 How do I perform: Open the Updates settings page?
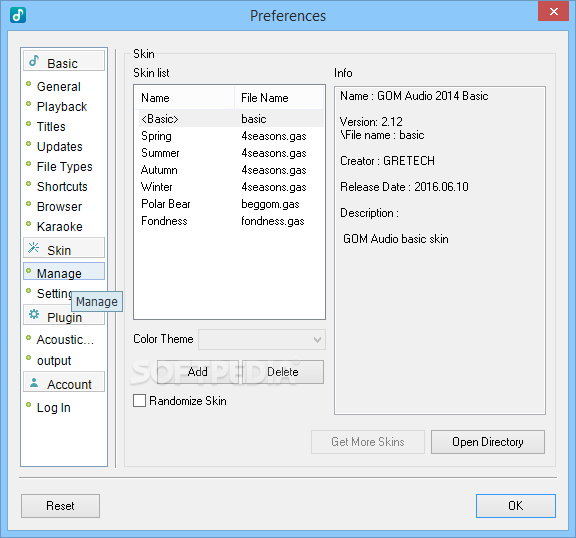[60, 147]
